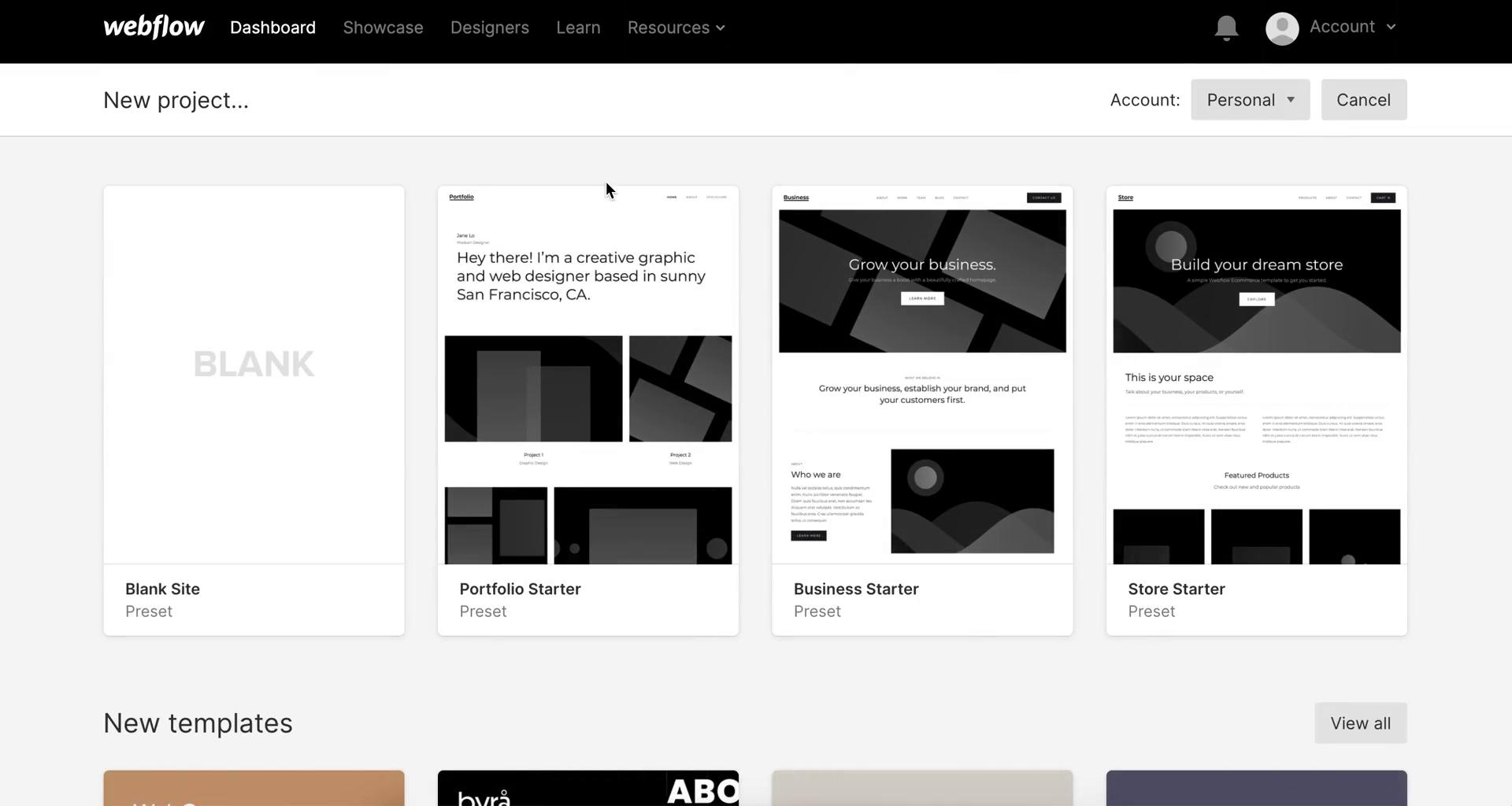Screen dimensions: 1512x806
Task: Click the Webflow logo
Action: tap(154, 27)
